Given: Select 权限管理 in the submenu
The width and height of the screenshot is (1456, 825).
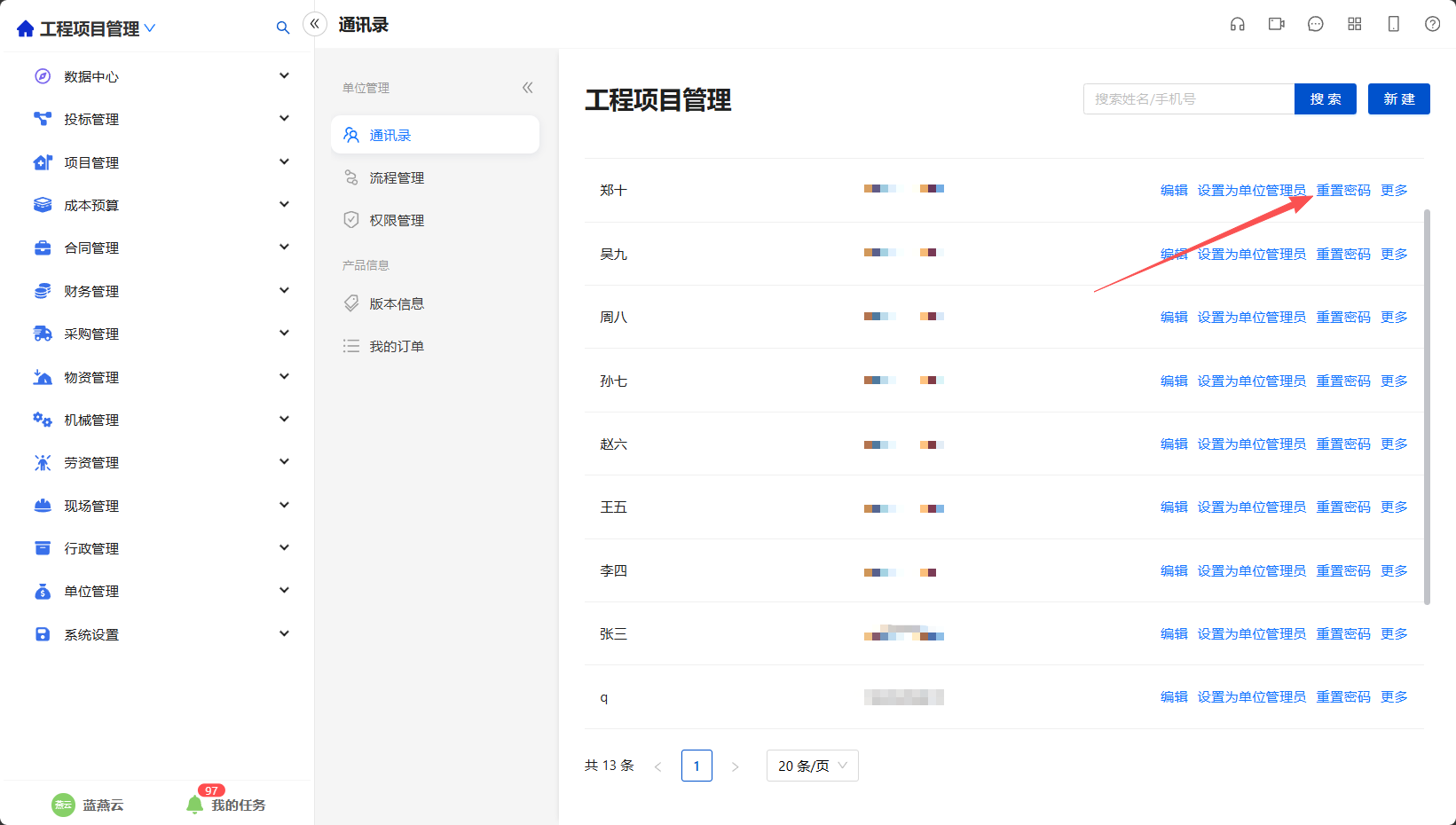Looking at the screenshot, I should point(435,220).
